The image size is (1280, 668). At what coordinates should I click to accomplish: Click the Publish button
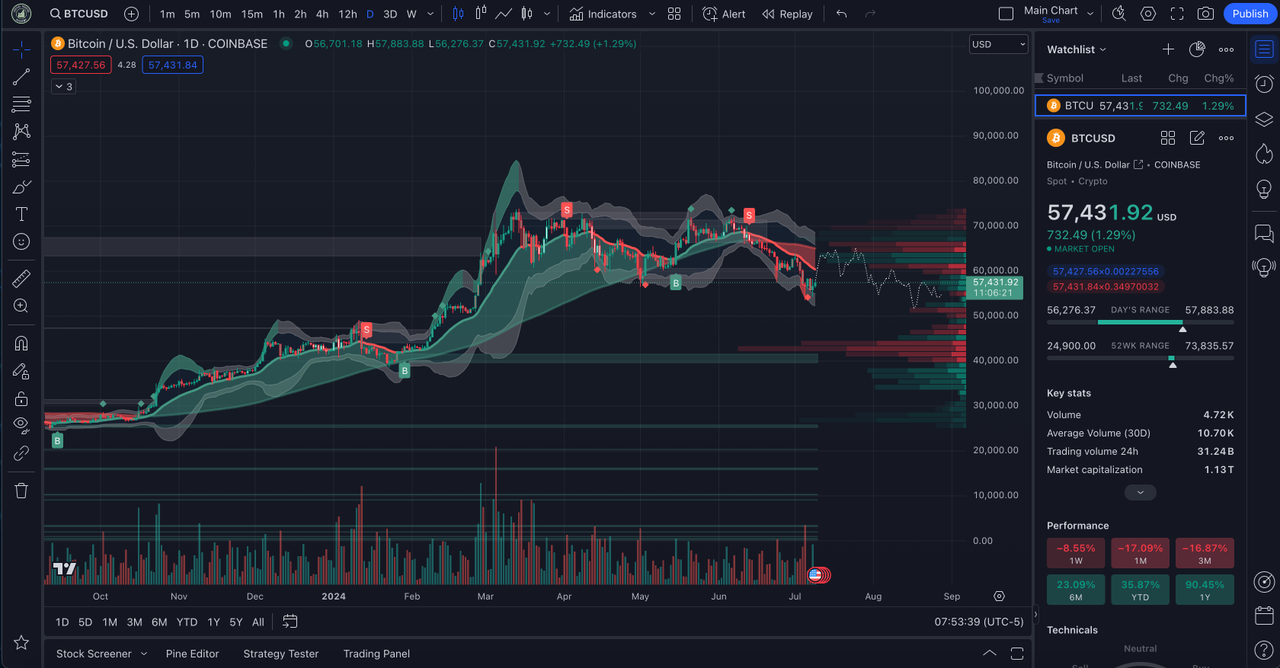point(1250,14)
